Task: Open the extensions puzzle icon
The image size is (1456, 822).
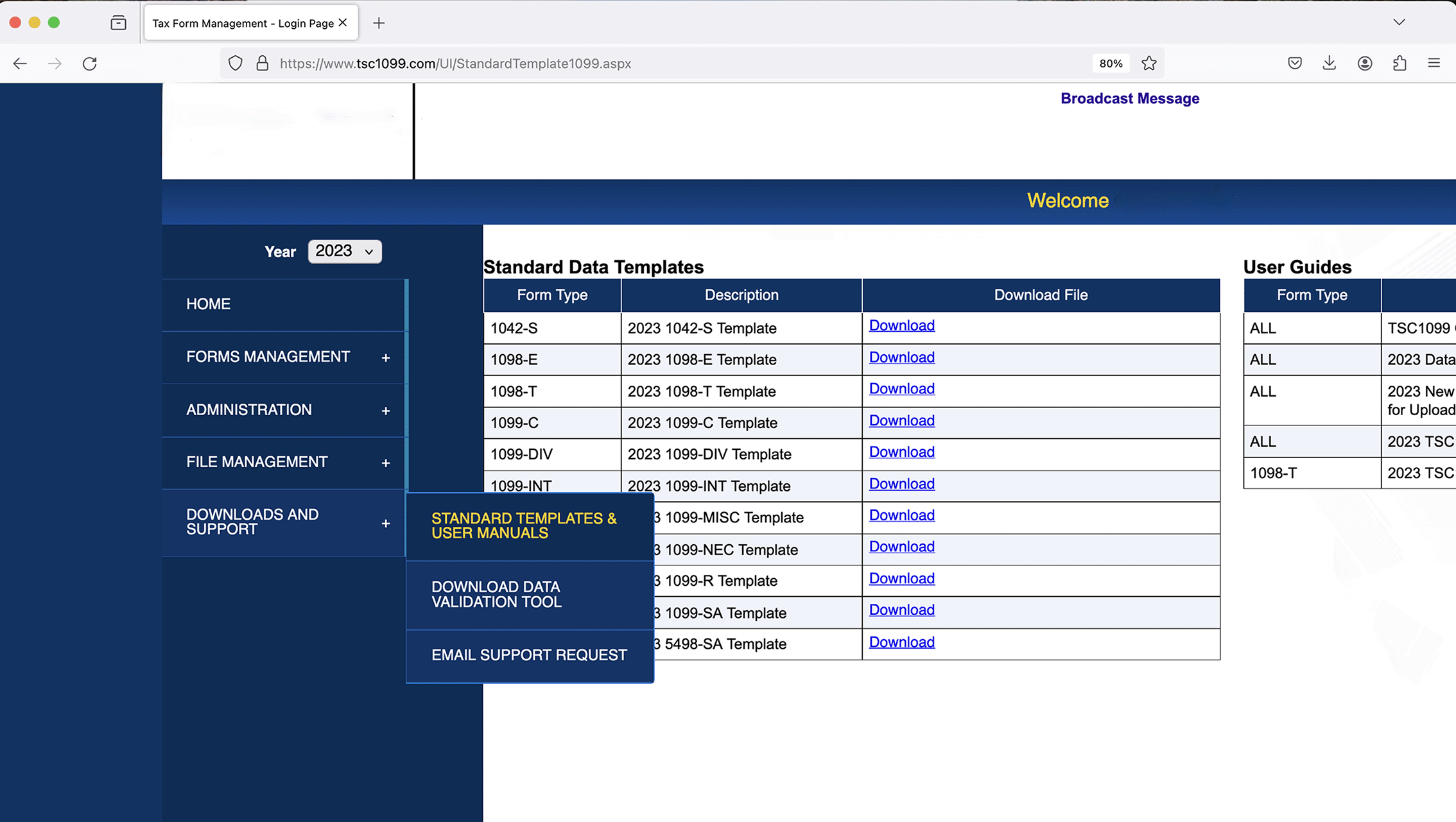Action: pyautogui.click(x=1400, y=64)
